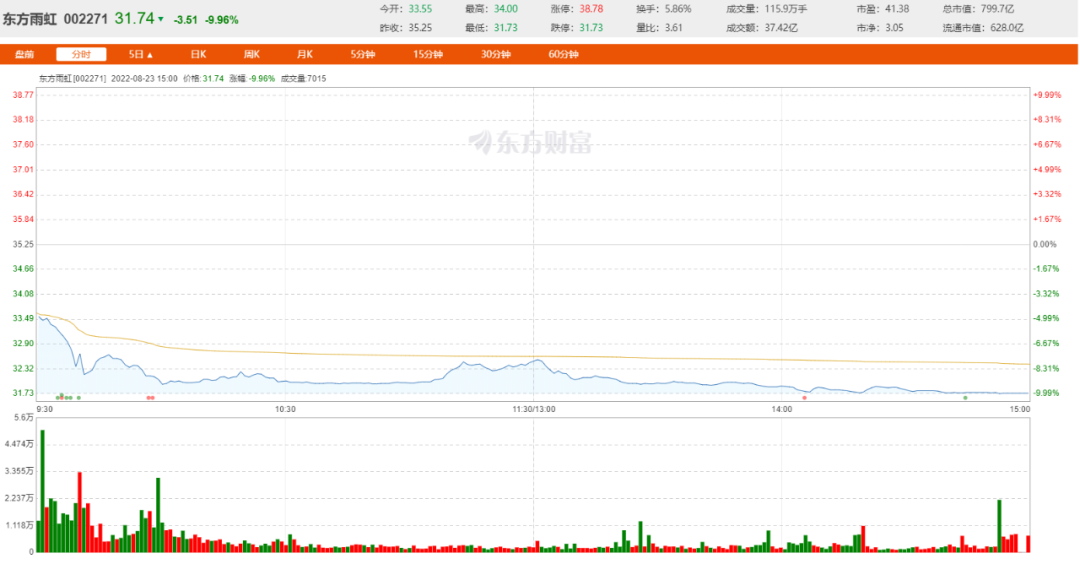The width and height of the screenshot is (1080, 564).
Task: Click the current price 31.74
Action: 134,19
